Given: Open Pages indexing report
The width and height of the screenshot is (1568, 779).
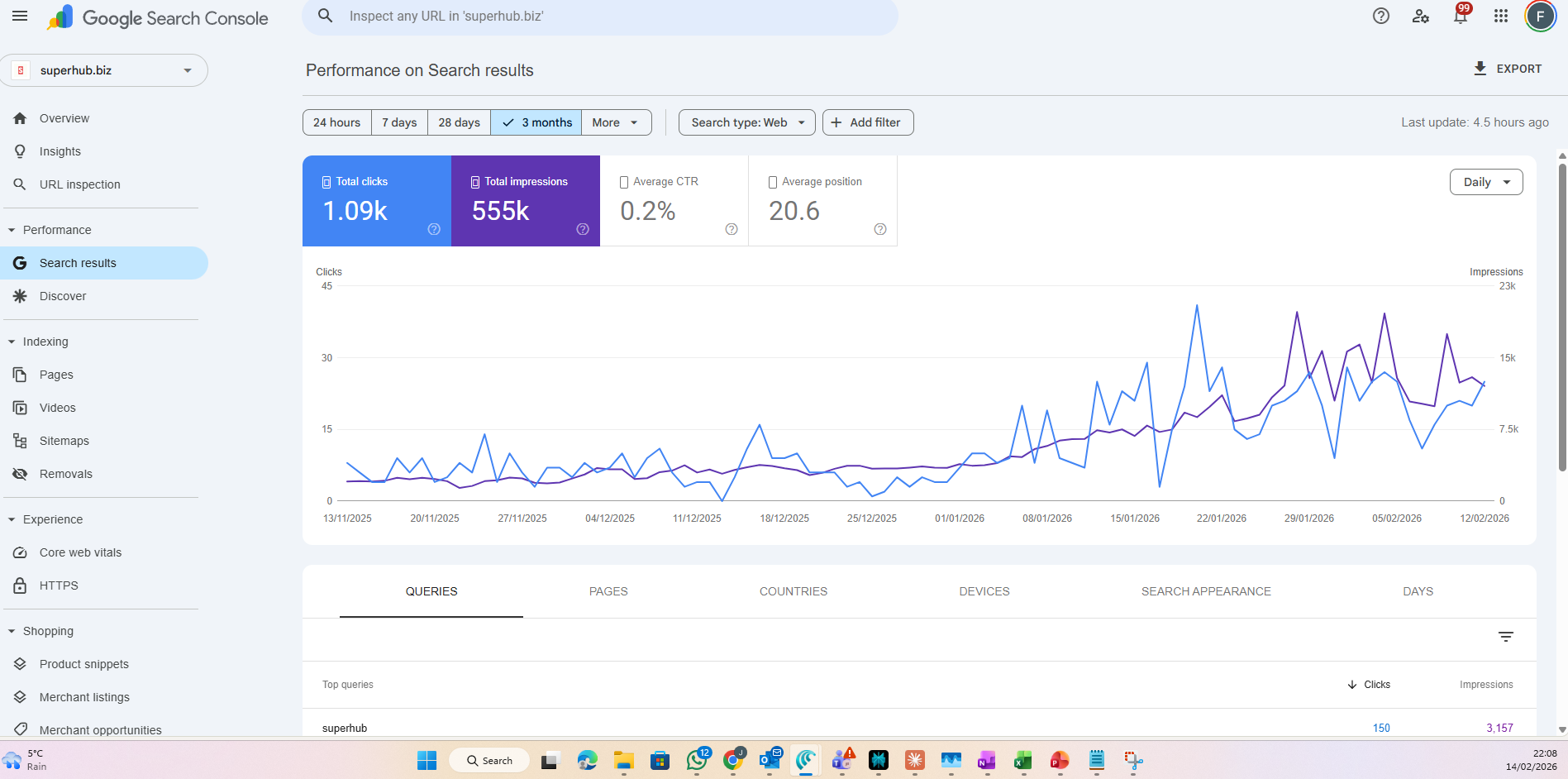Looking at the screenshot, I should [x=104, y=375].
